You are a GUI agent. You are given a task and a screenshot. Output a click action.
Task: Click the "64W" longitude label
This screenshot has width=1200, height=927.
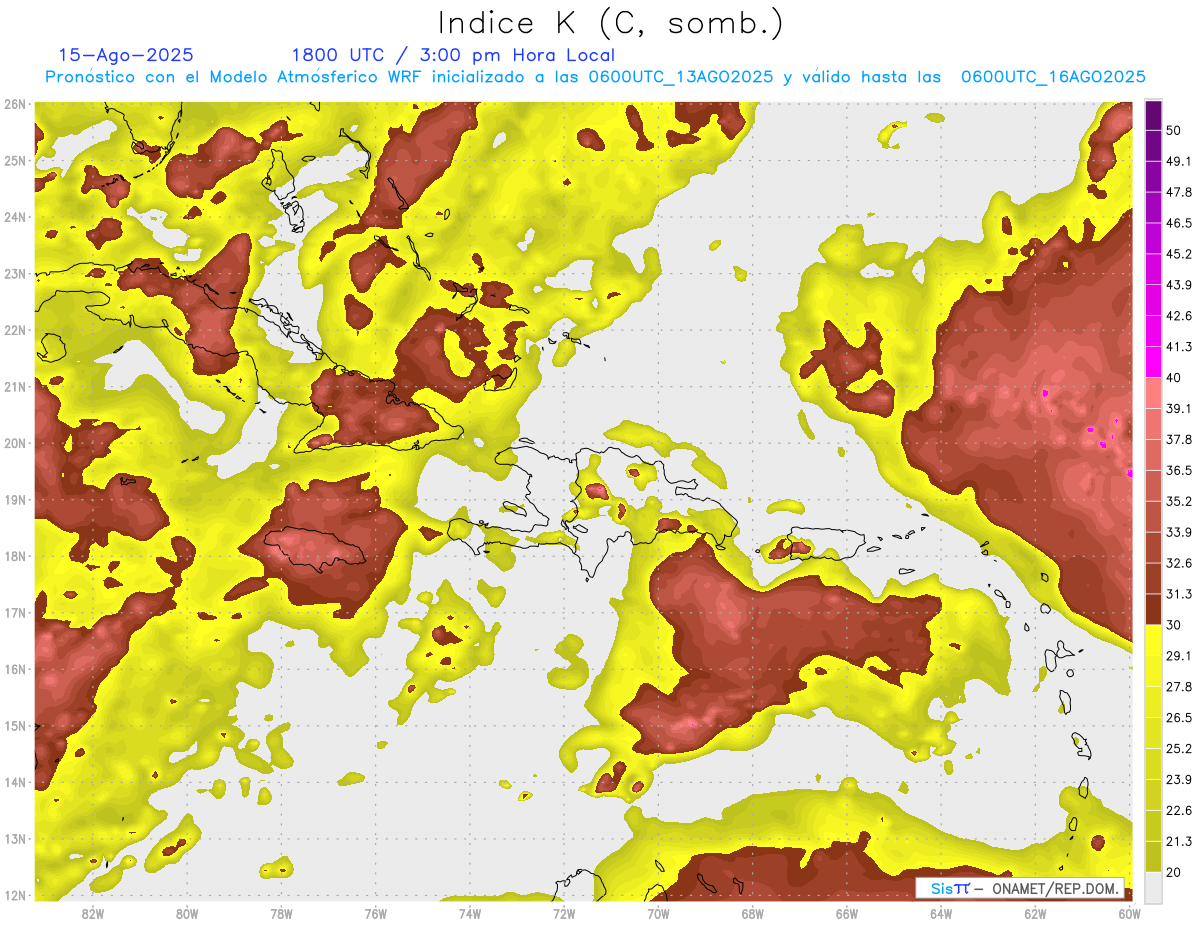941,914
